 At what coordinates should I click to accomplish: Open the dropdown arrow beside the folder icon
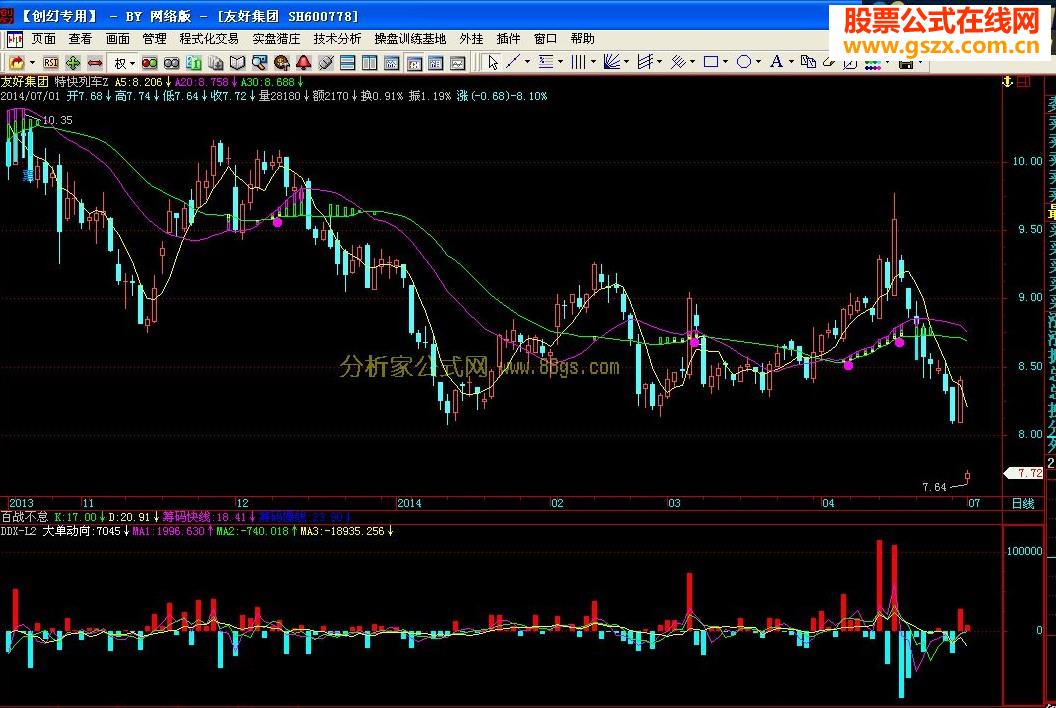click(x=32, y=63)
